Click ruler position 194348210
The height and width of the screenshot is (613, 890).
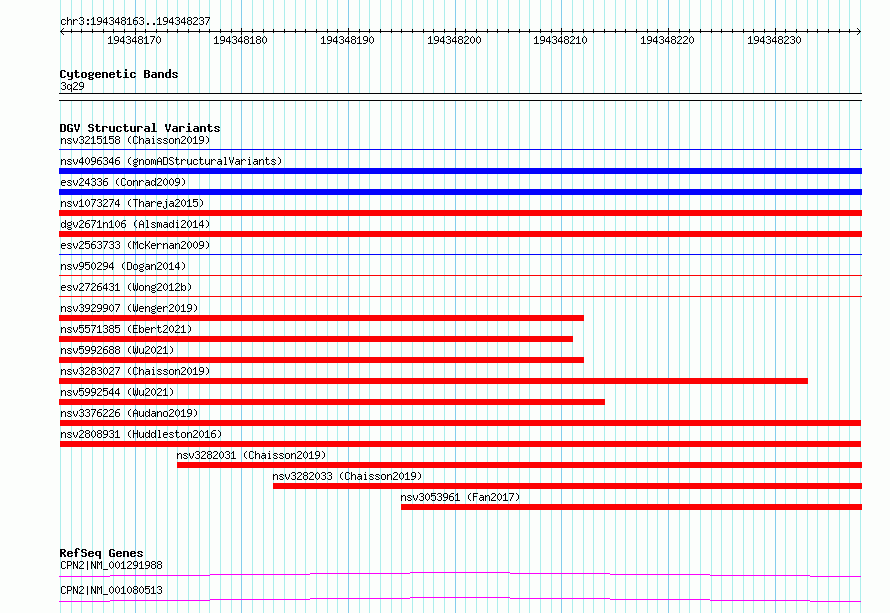click(561, 40)
